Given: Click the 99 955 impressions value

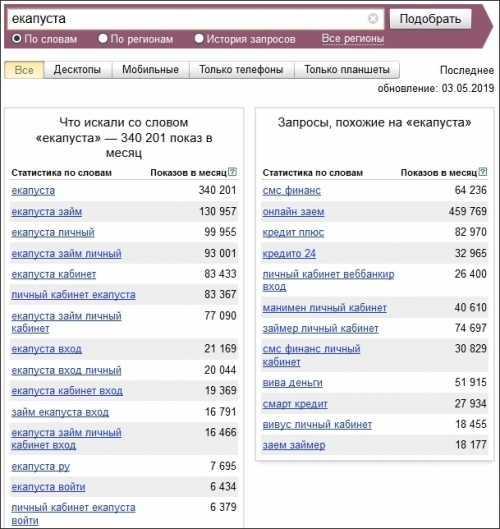Looking at the screenshot, I should tap(220, 232).
